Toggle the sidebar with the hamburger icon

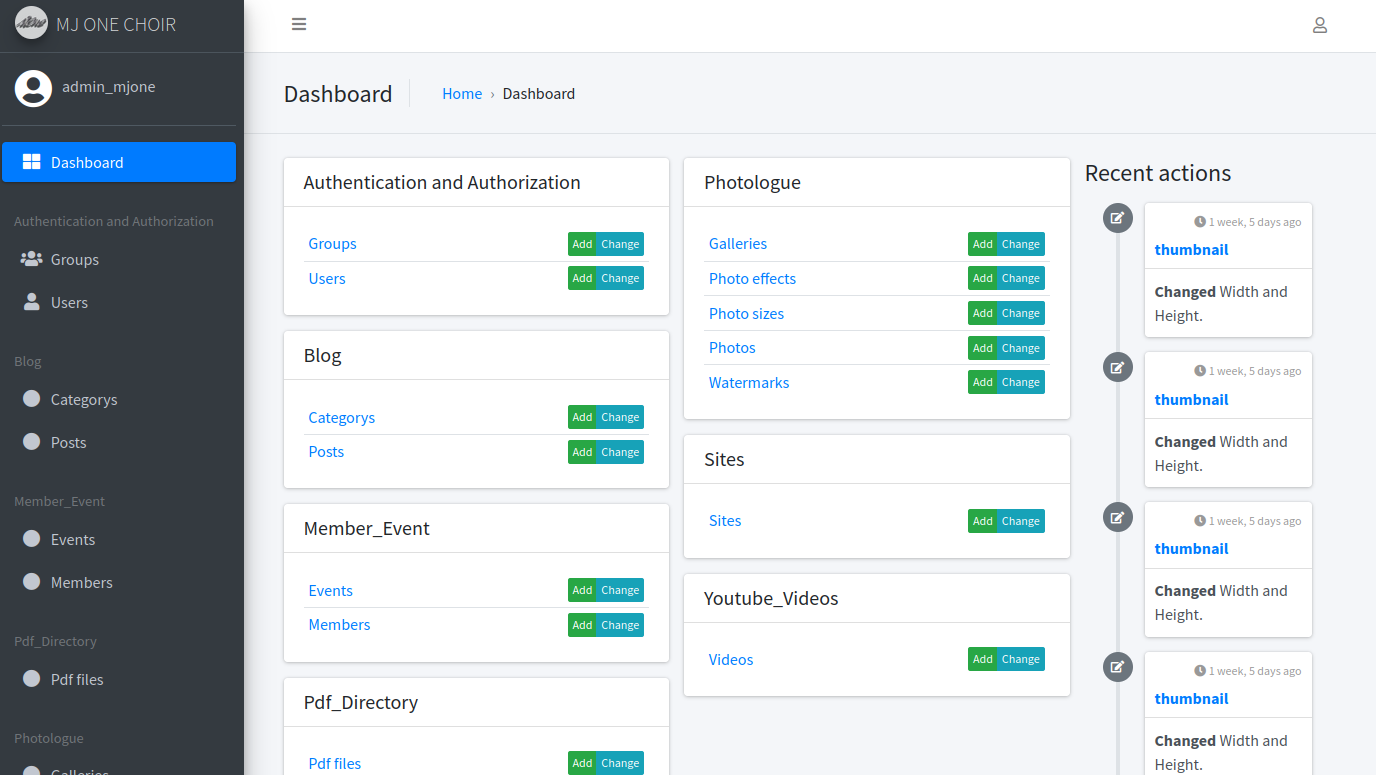click(x=299, y=25)
